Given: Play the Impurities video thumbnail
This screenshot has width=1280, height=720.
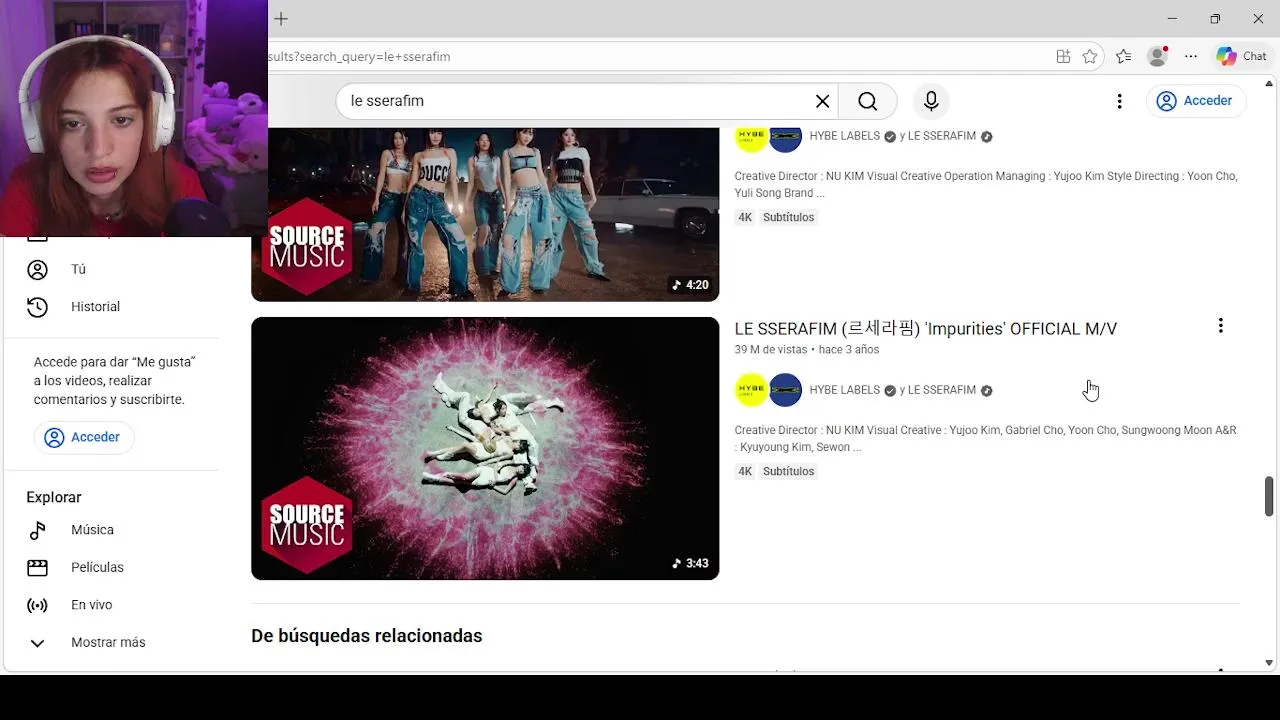Looking at the screenshot, I should tap(485, 448).
